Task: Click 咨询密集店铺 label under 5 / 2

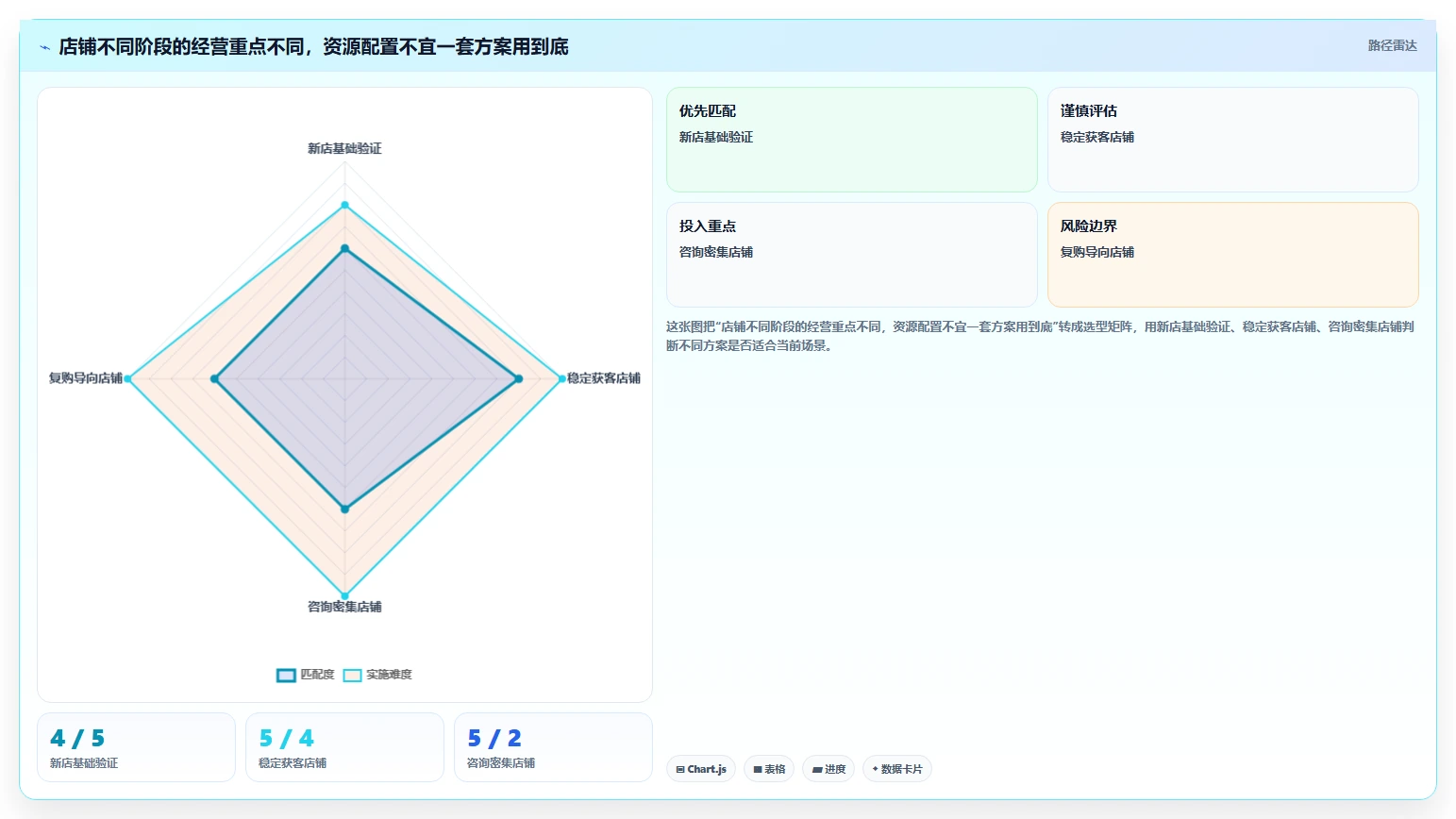Action: 501,763
